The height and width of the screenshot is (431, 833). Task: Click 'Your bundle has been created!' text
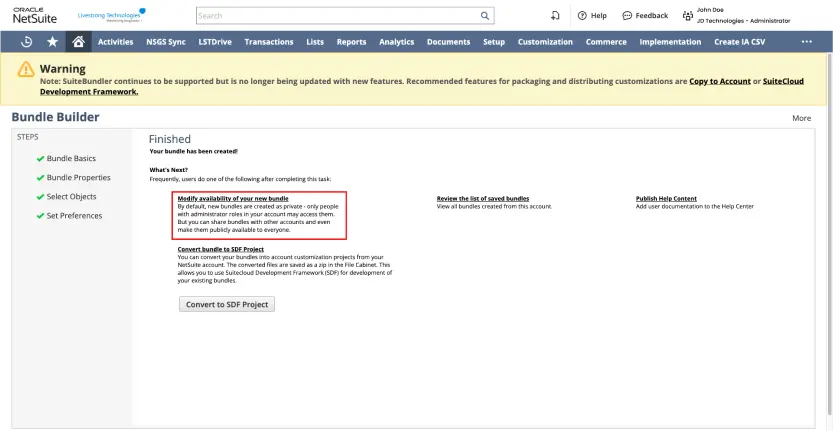point(194,151)
